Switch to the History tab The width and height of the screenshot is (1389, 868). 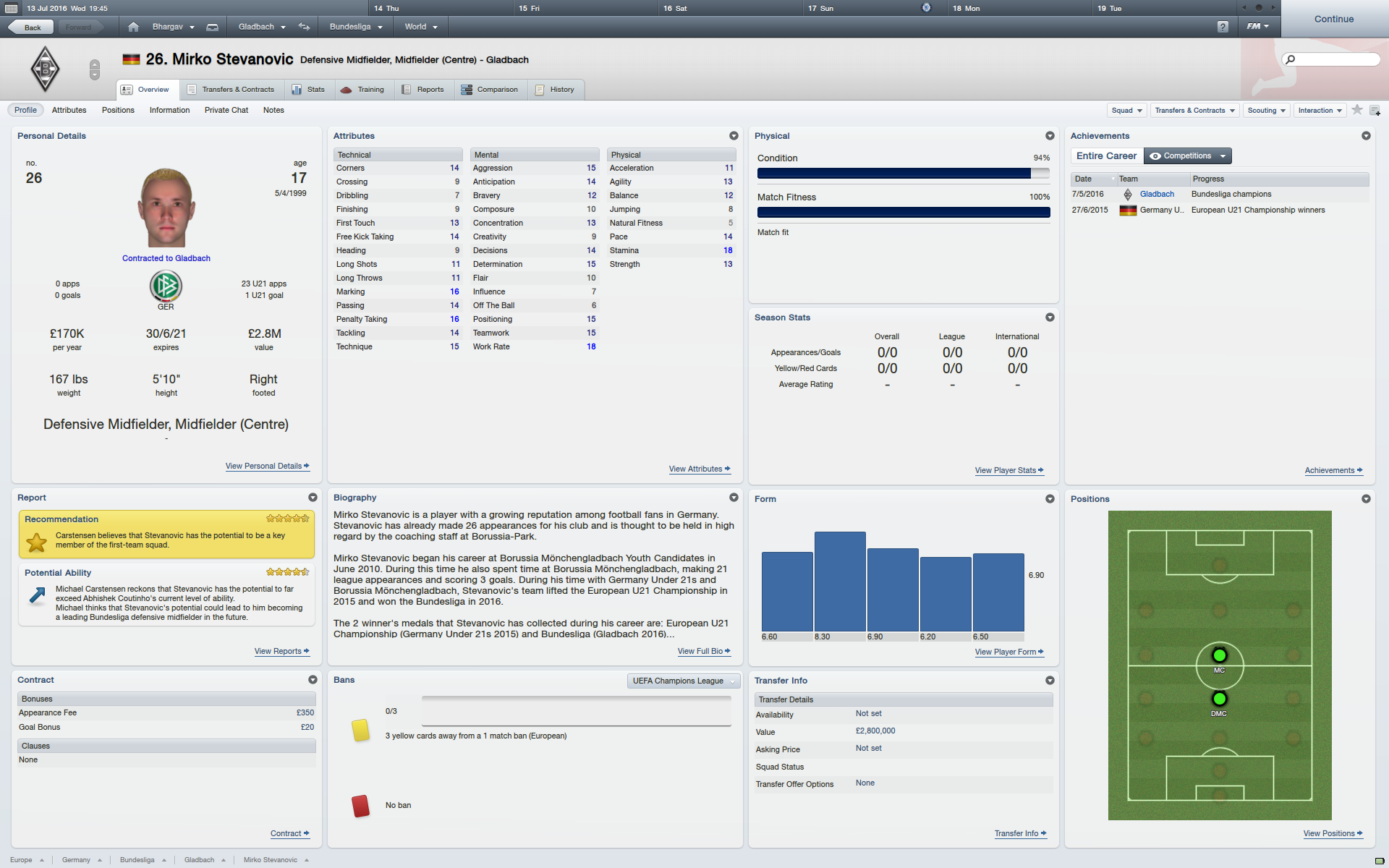[555, 90]
